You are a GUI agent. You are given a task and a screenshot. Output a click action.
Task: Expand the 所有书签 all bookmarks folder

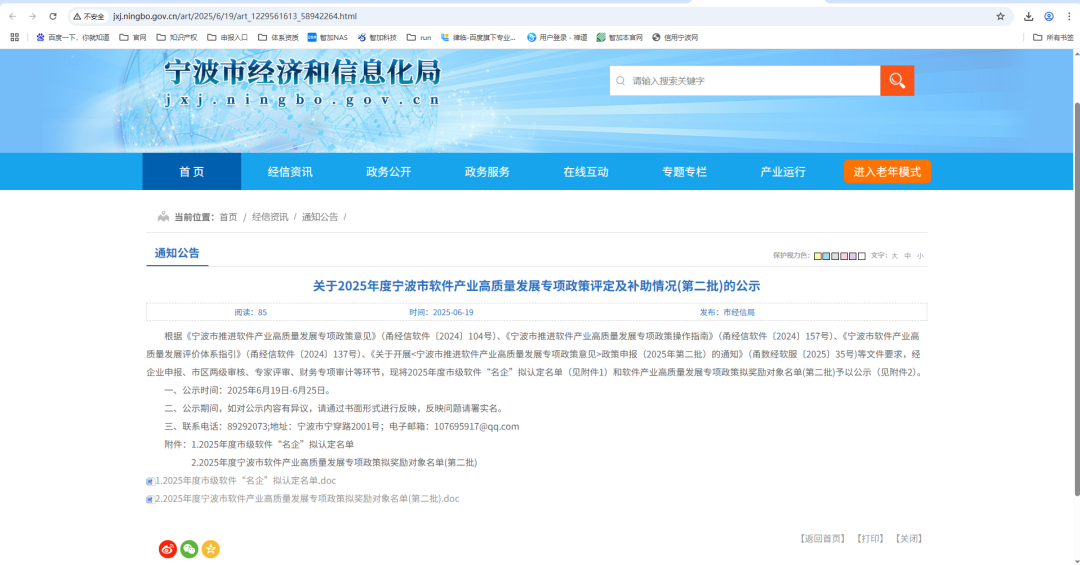tap(1053, 37)
